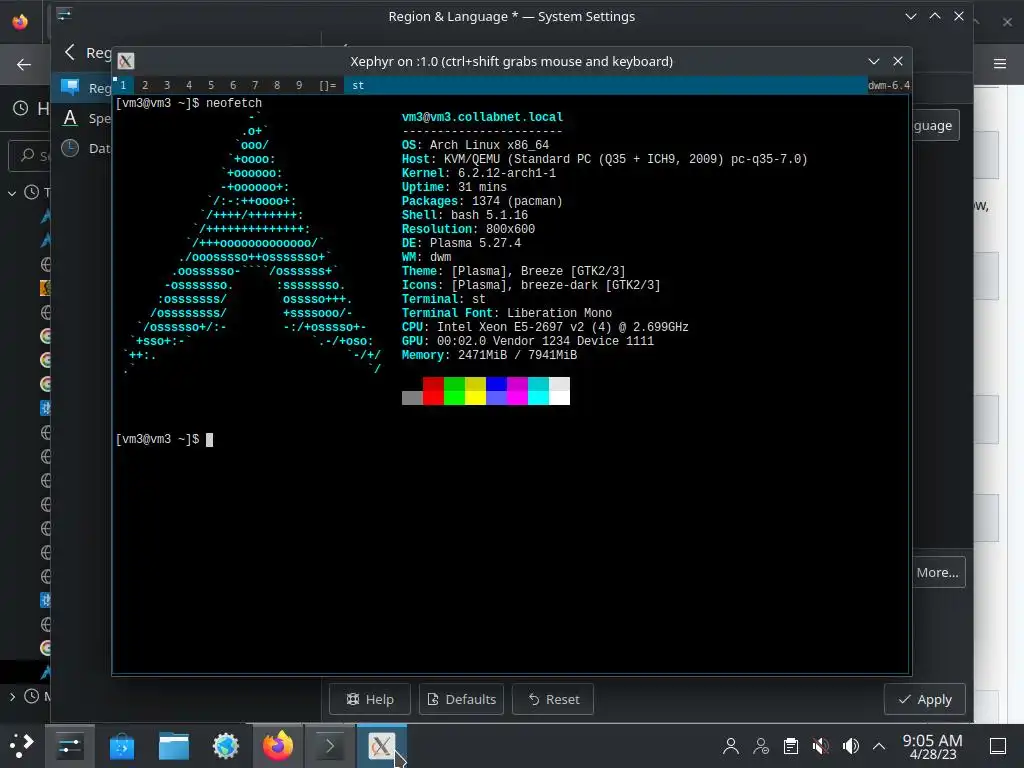Click the Reset button
Image resolution: width=1024 pixels, height=768 pixels.
tap(553, 699)
